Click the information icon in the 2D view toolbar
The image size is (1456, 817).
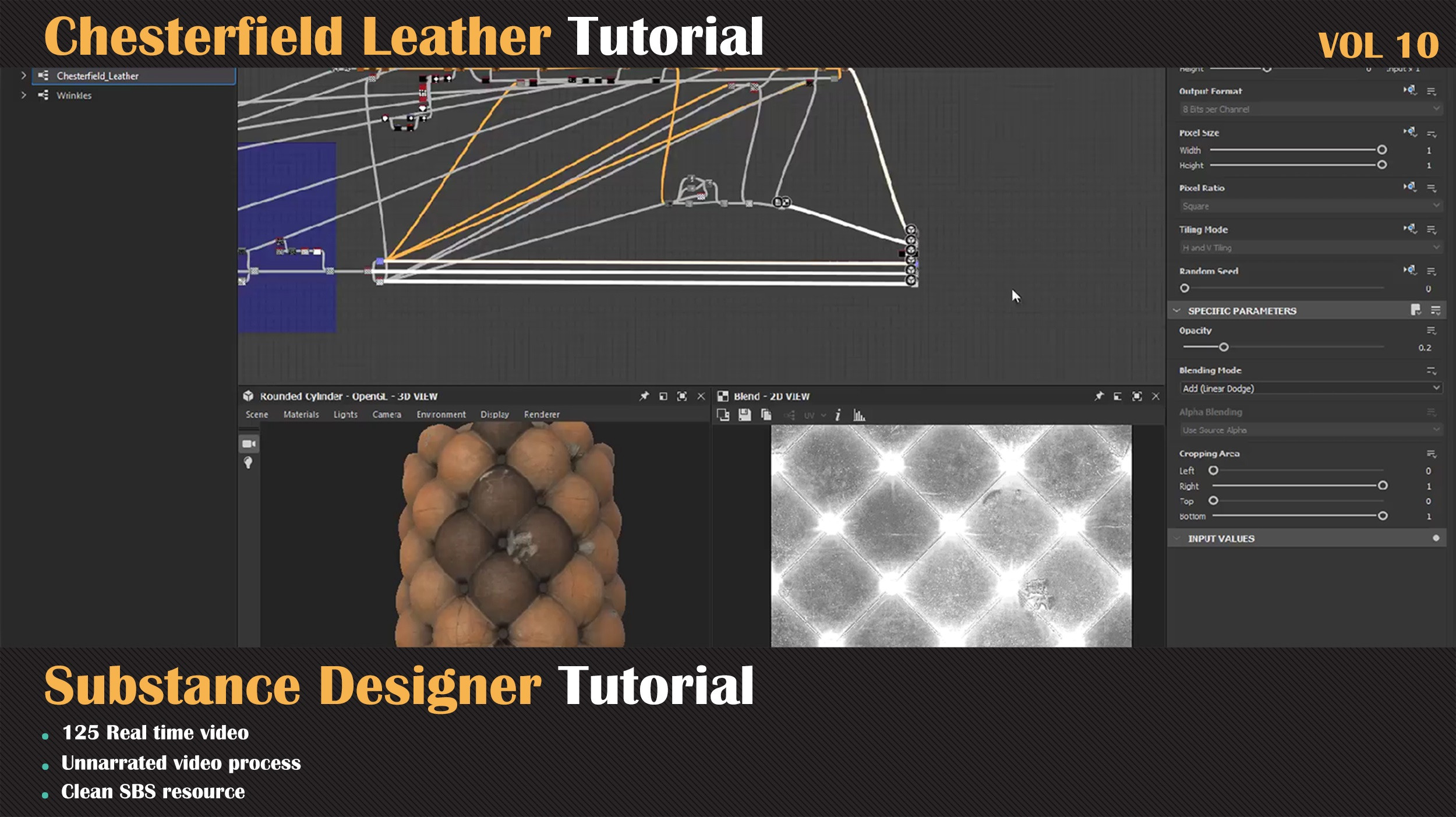tap(839, 415)
